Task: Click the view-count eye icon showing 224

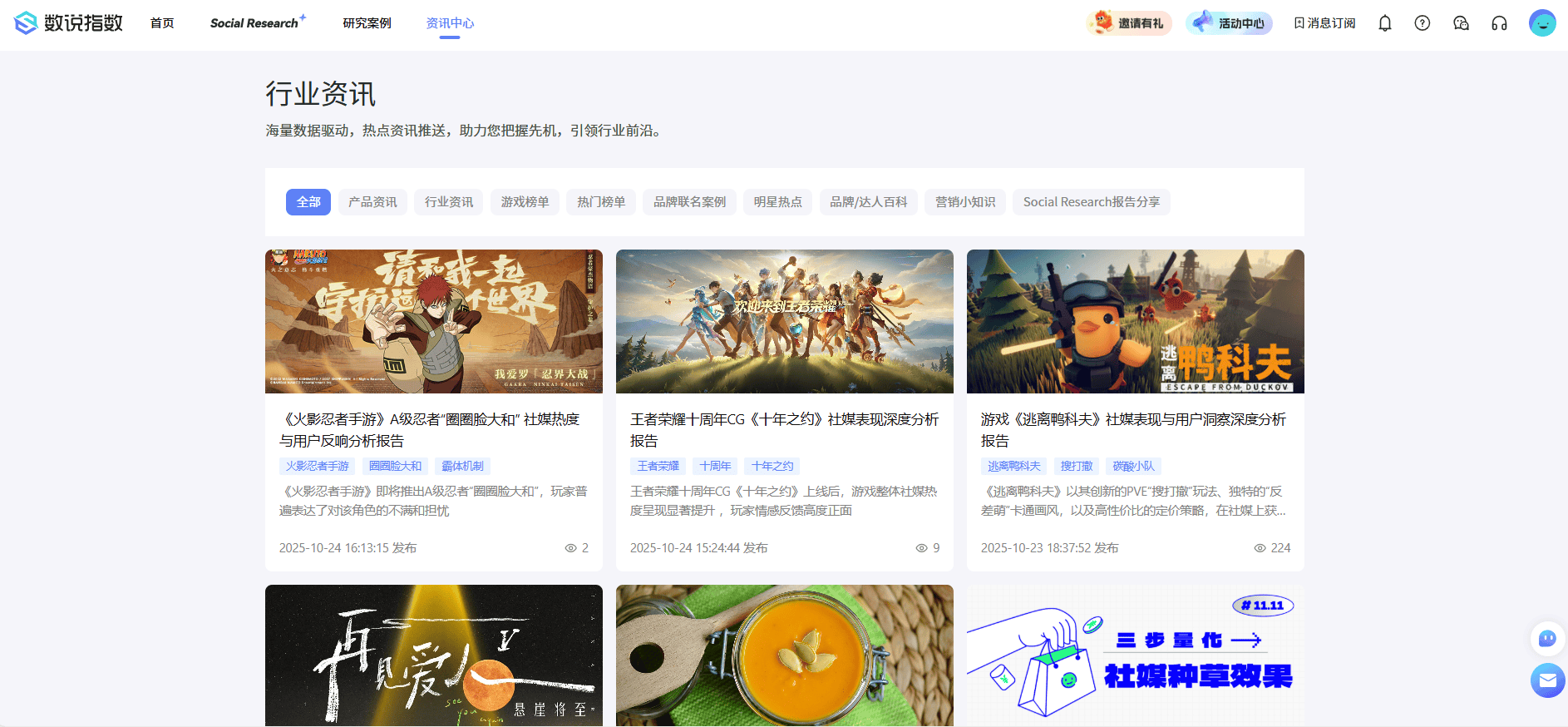Action: click(x=1260, y=548)
